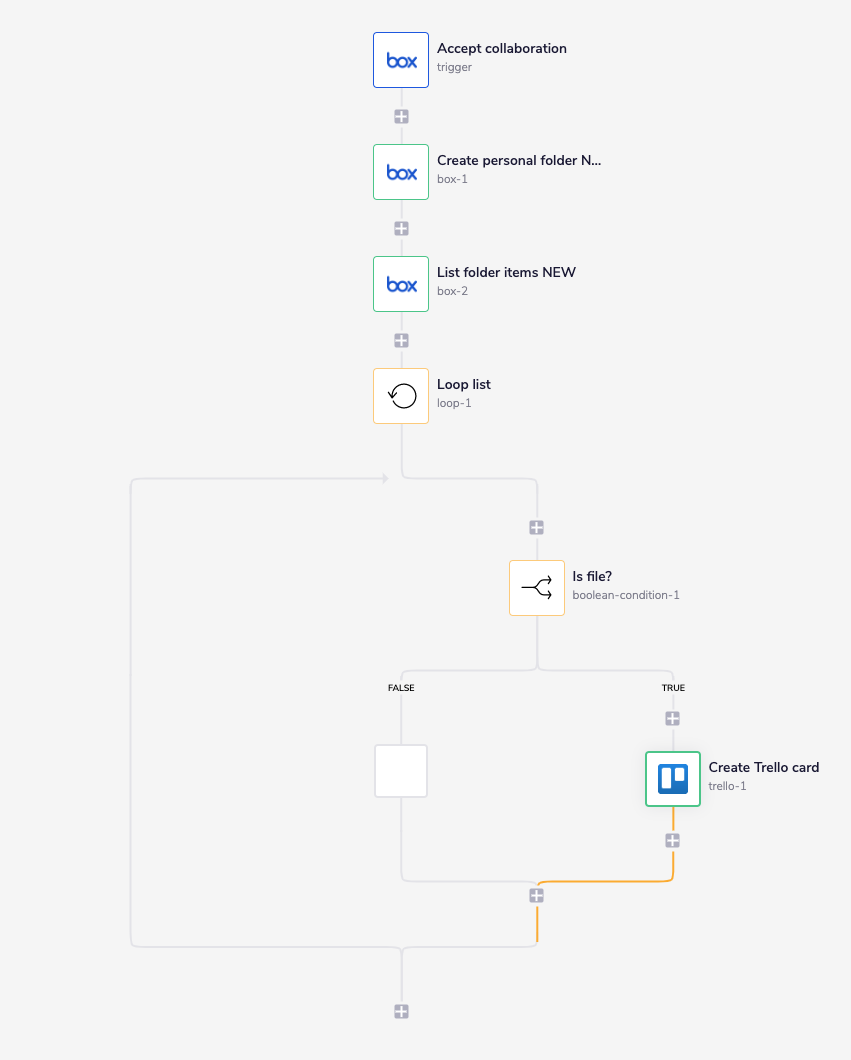Image resolution: width=851 pixels, height=1060 pixels.
Task: Add a step below List folder items NEW
Action: 400,340
